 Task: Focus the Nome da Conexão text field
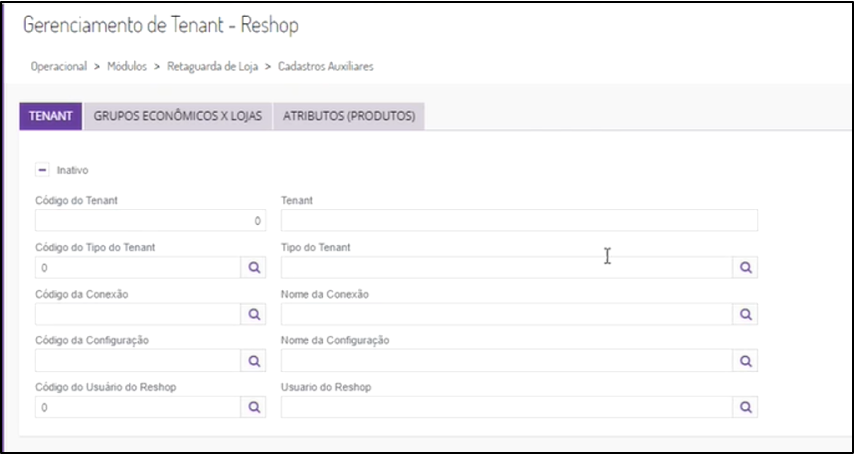pyautogui.click(x=507, y=314)
